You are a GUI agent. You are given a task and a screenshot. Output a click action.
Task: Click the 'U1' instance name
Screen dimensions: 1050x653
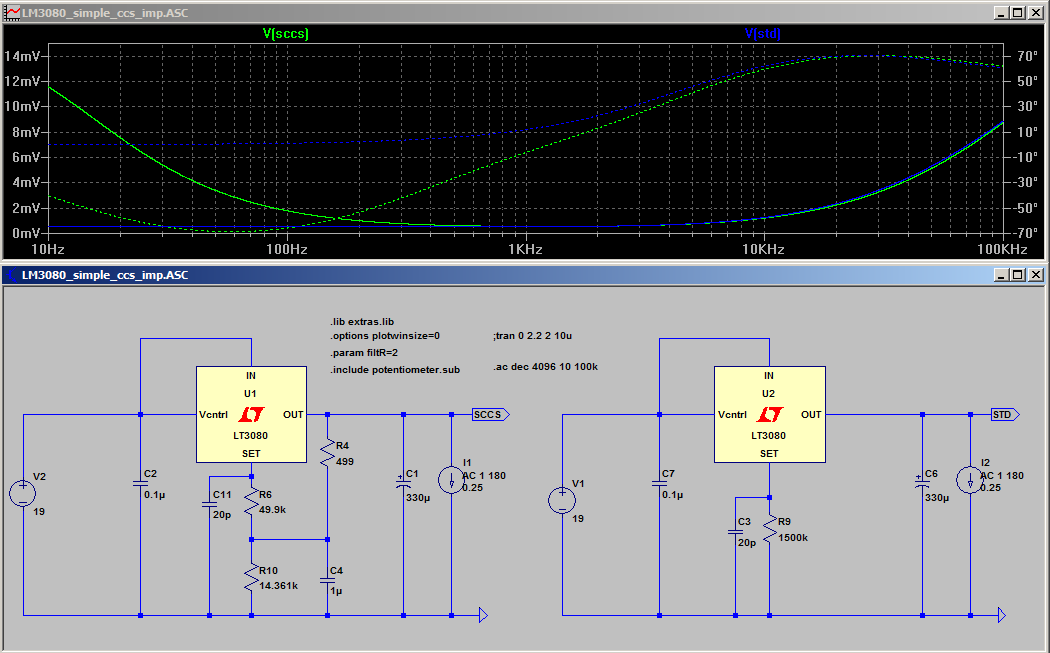point(250,394)
